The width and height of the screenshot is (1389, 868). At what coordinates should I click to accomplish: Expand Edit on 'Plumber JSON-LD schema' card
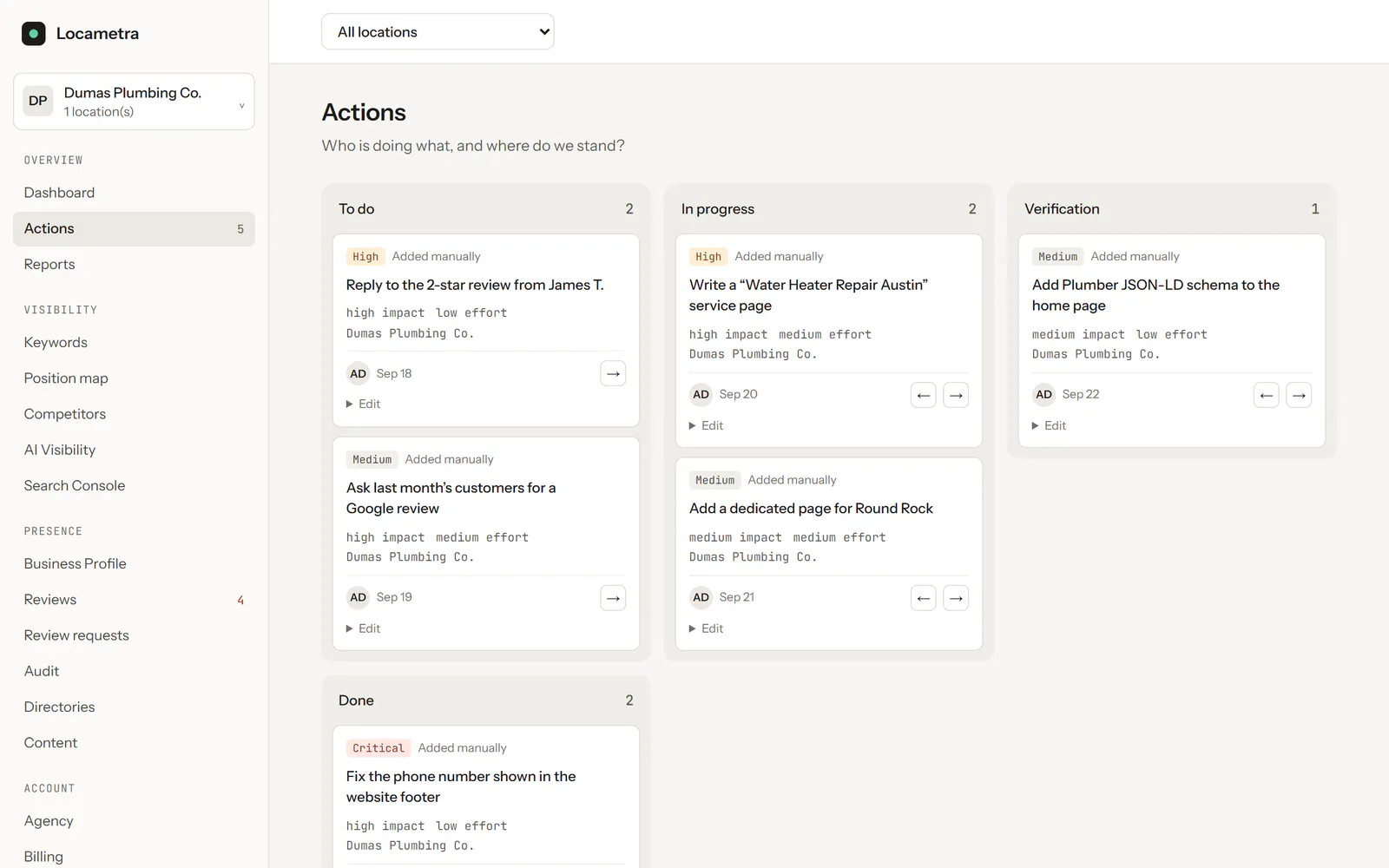pos(1050,425)
